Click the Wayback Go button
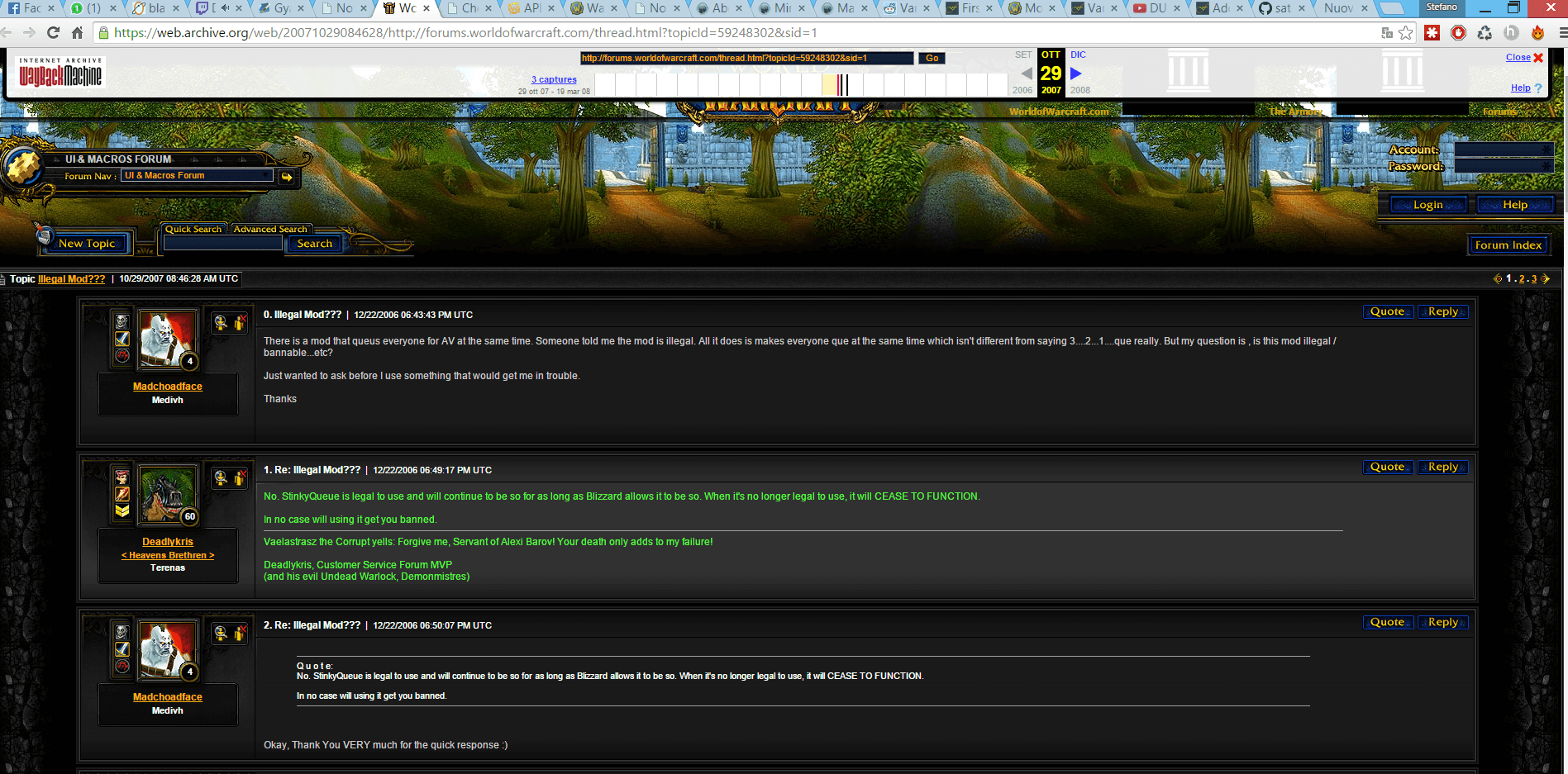The height and width of the screenshot is (774, 1568). click(932, 58)
